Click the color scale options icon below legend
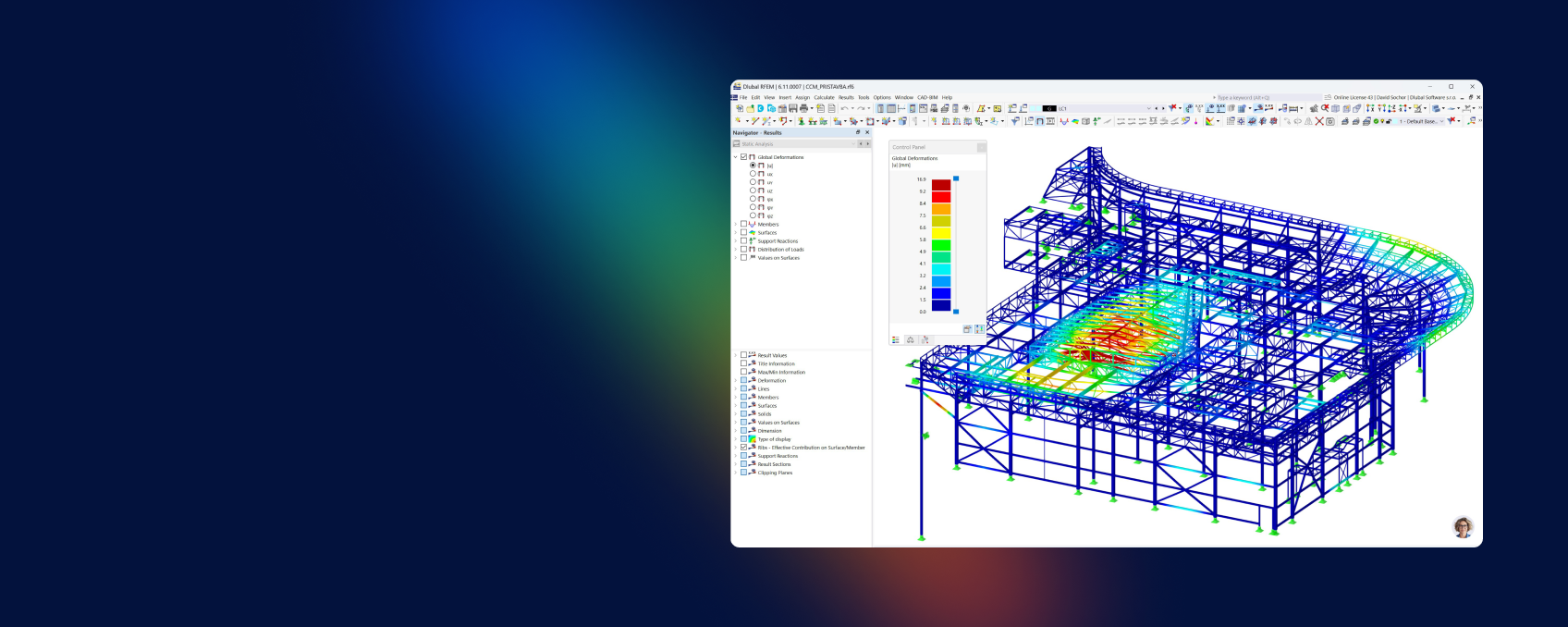This screenshot has width=1568, height=627. [967, 328]
